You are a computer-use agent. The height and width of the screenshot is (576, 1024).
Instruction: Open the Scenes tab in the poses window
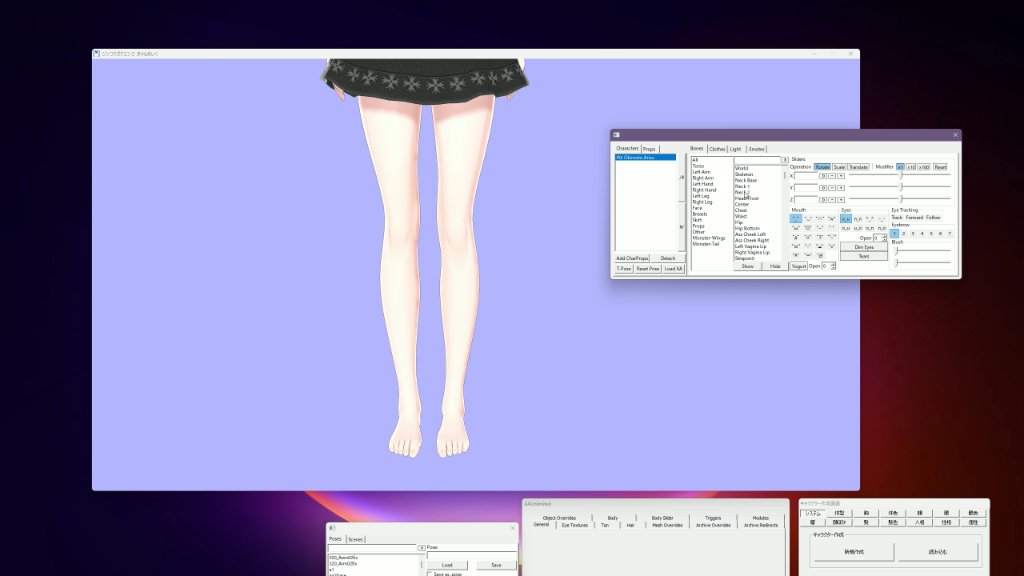pos(355,539)
